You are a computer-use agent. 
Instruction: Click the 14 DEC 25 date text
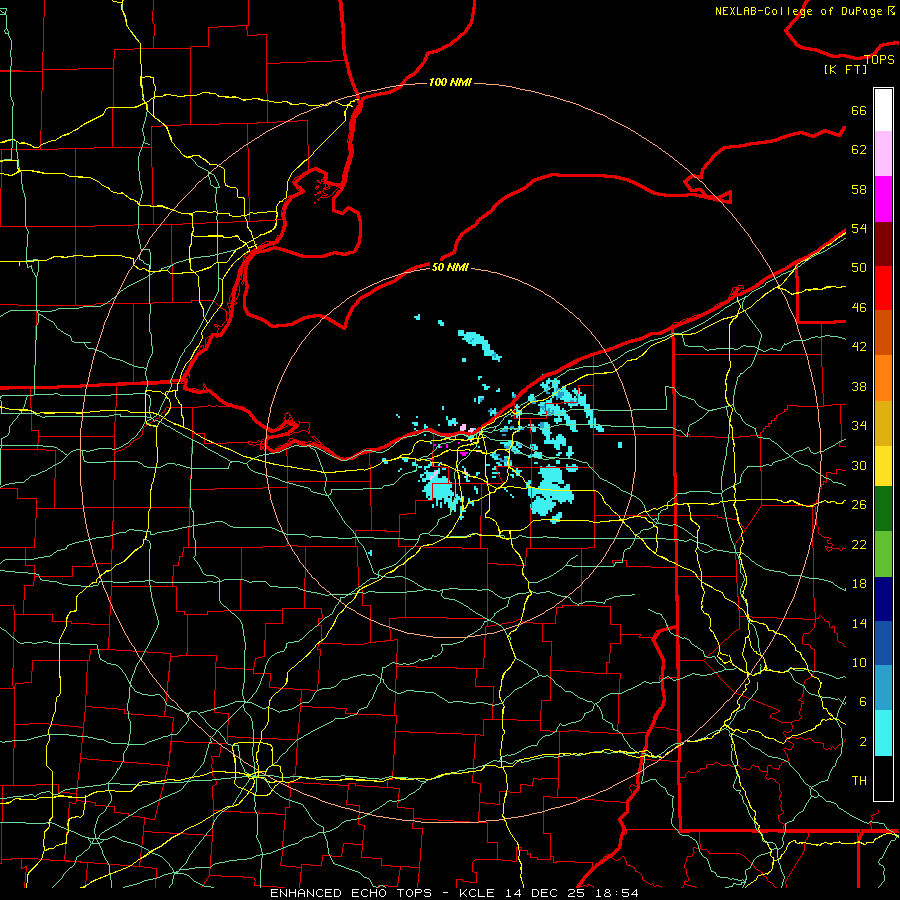click(544, 893)
